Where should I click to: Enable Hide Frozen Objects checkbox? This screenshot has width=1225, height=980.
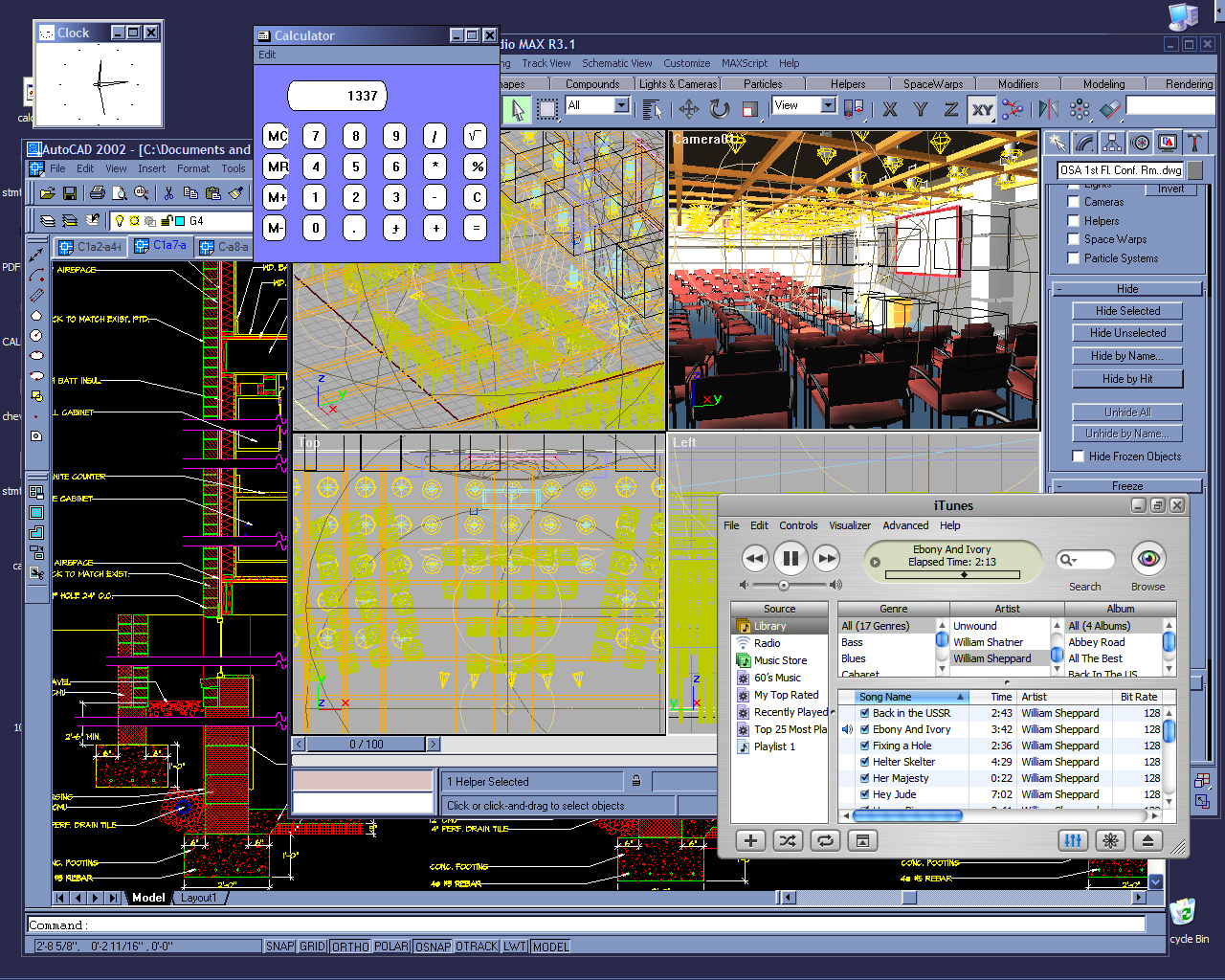pyautogui.click(x=1078, y=457)
